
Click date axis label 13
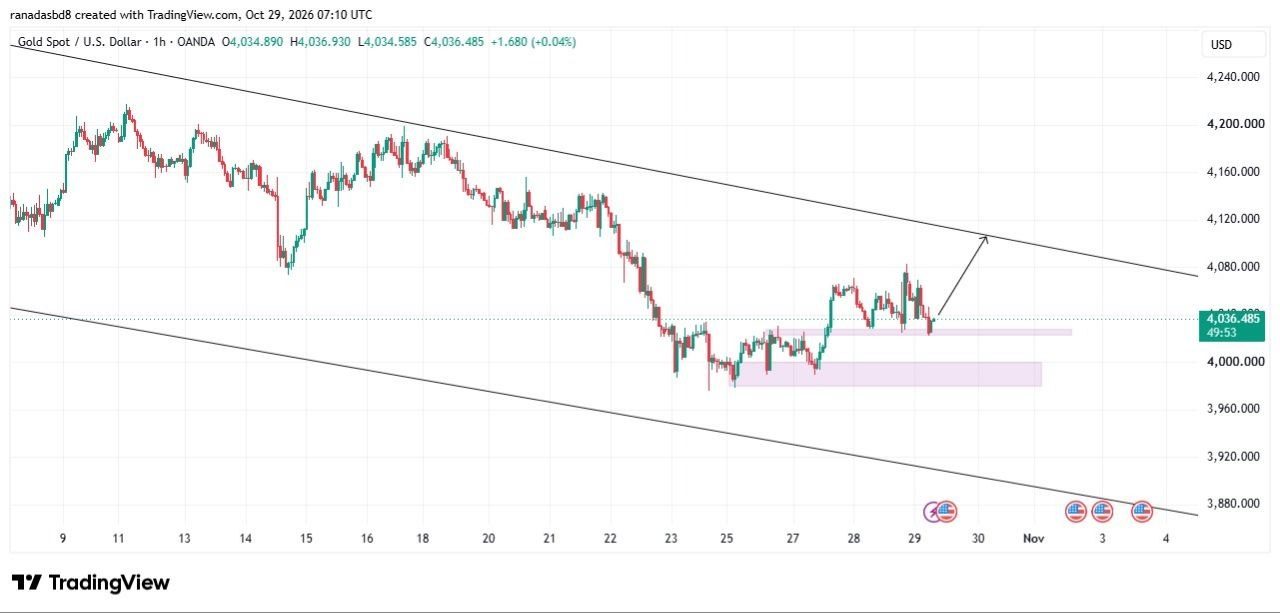pos(184,538)
